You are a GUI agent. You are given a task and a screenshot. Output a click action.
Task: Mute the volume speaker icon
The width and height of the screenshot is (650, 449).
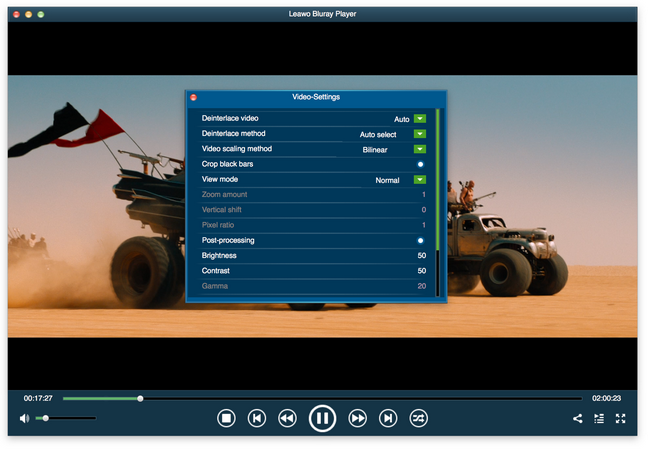[x=25, y=418]
